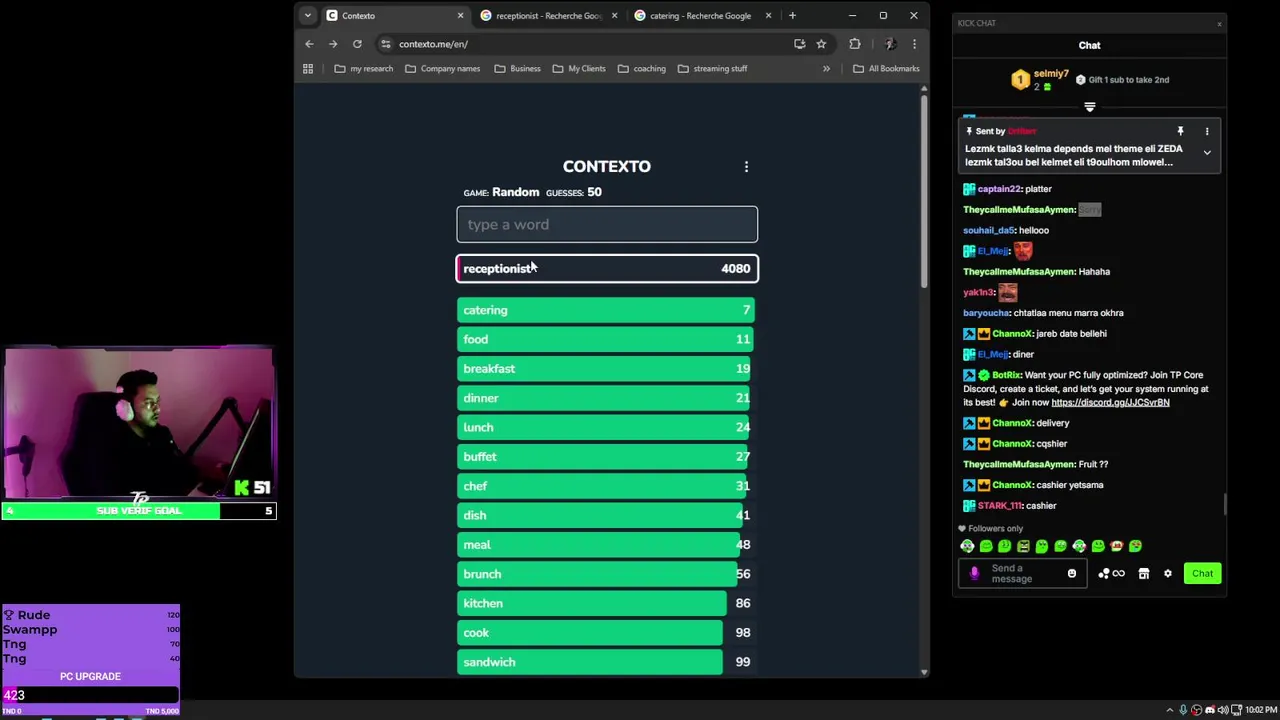Open the My Clients bookmark folder
Viewport: 1280px width, 720px height.
pyautogui.click(x=578, y=69)
